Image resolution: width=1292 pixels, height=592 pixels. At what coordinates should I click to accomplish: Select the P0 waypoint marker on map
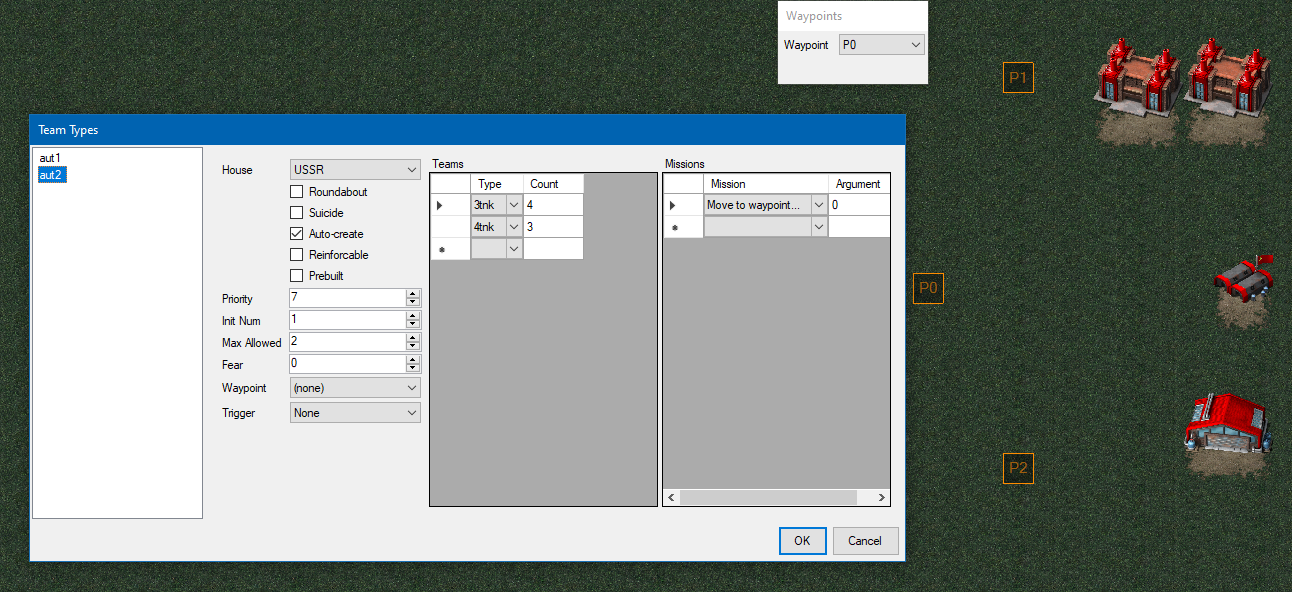(928, 288)
